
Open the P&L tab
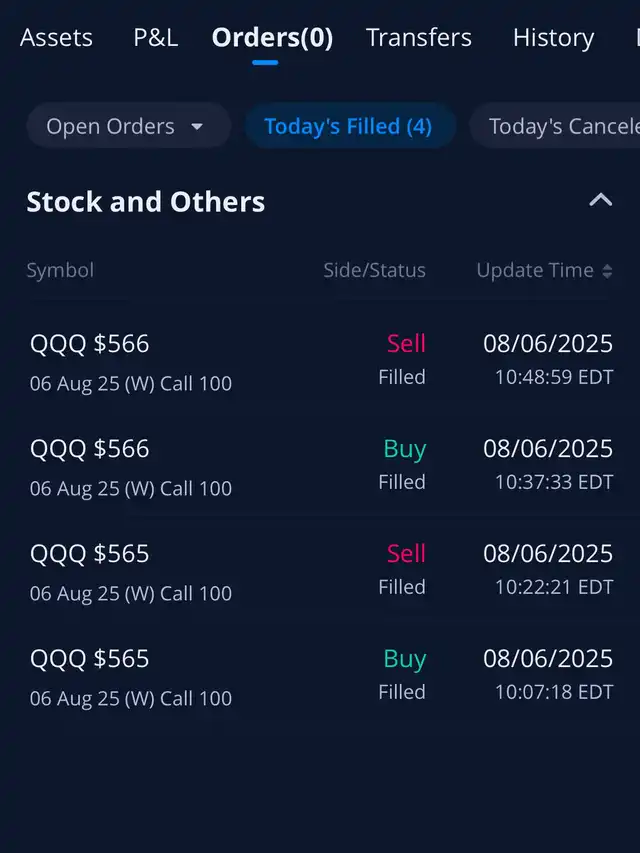pos(155,38)
